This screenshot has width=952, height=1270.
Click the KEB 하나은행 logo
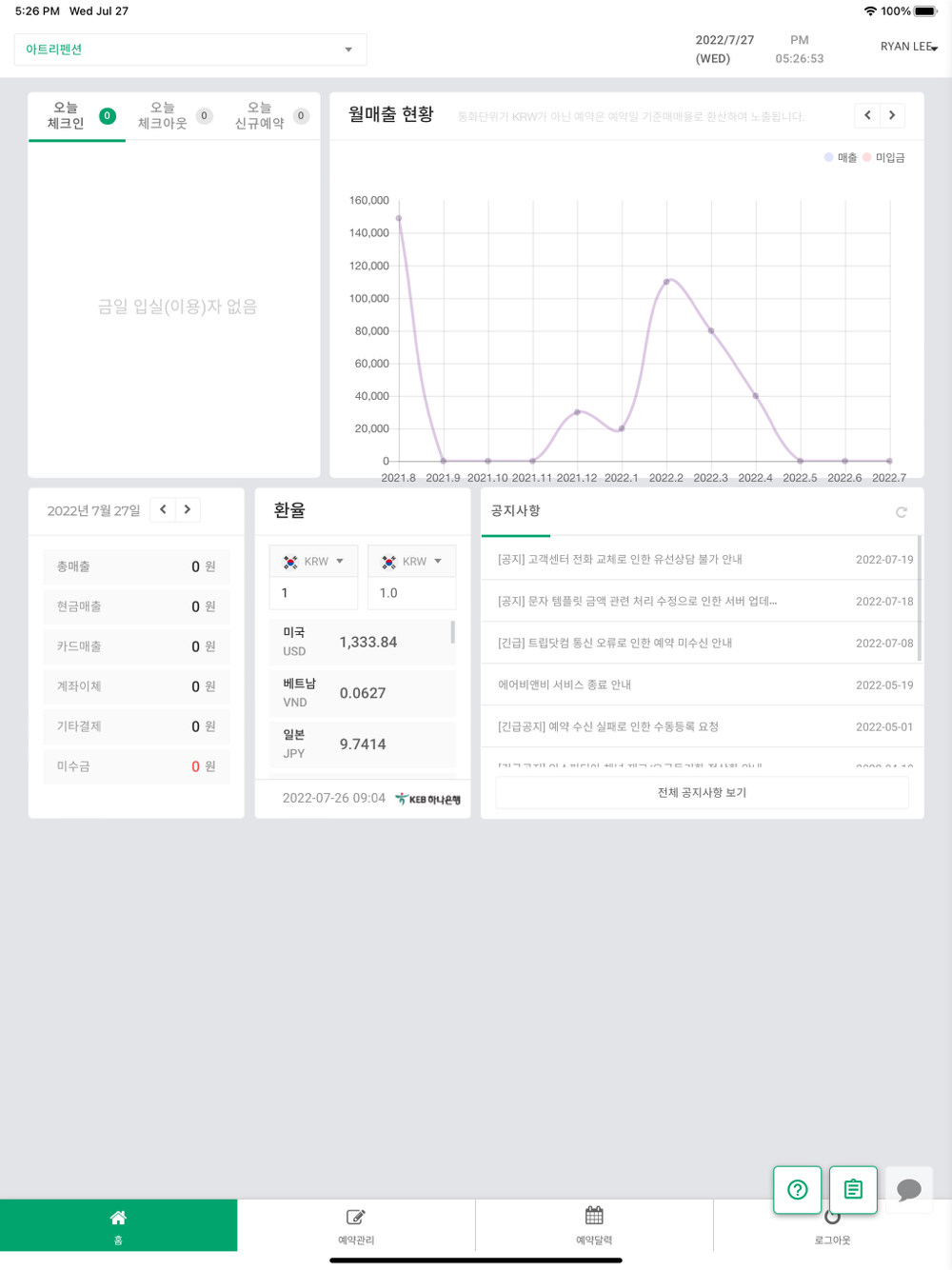pyautogui.click(x=428, y=799)
